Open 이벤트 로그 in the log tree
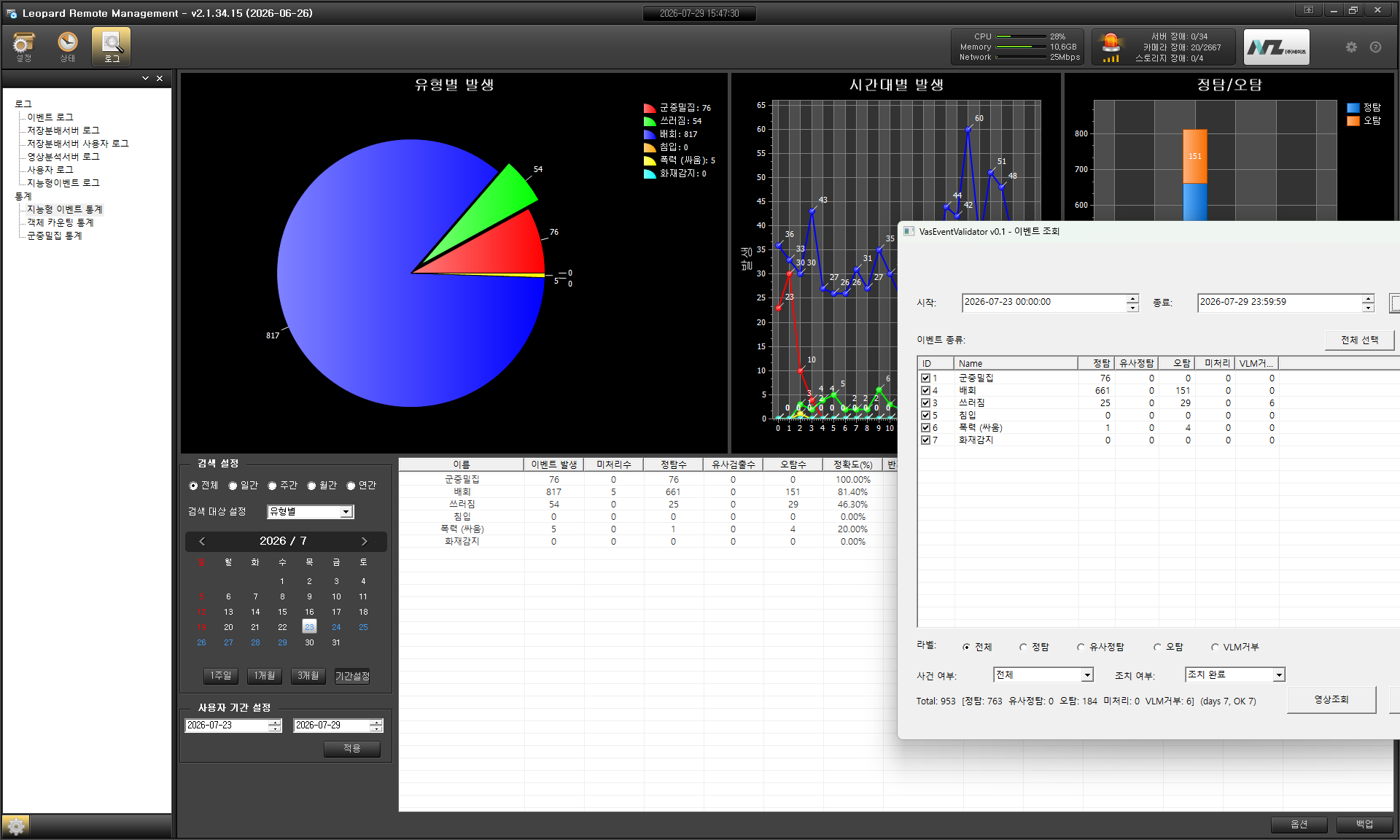 click(x=50, y=117)
